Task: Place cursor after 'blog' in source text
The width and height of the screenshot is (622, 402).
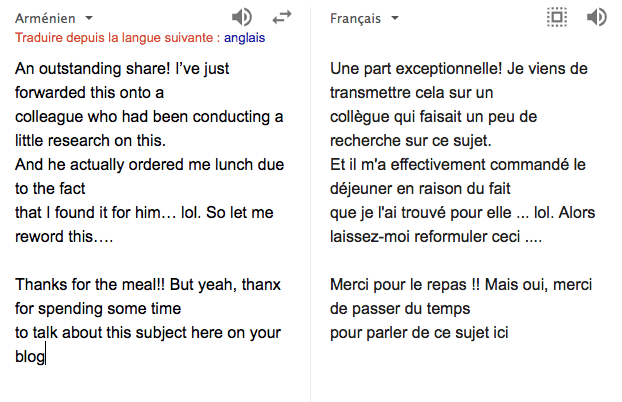Action: point(46,355)
